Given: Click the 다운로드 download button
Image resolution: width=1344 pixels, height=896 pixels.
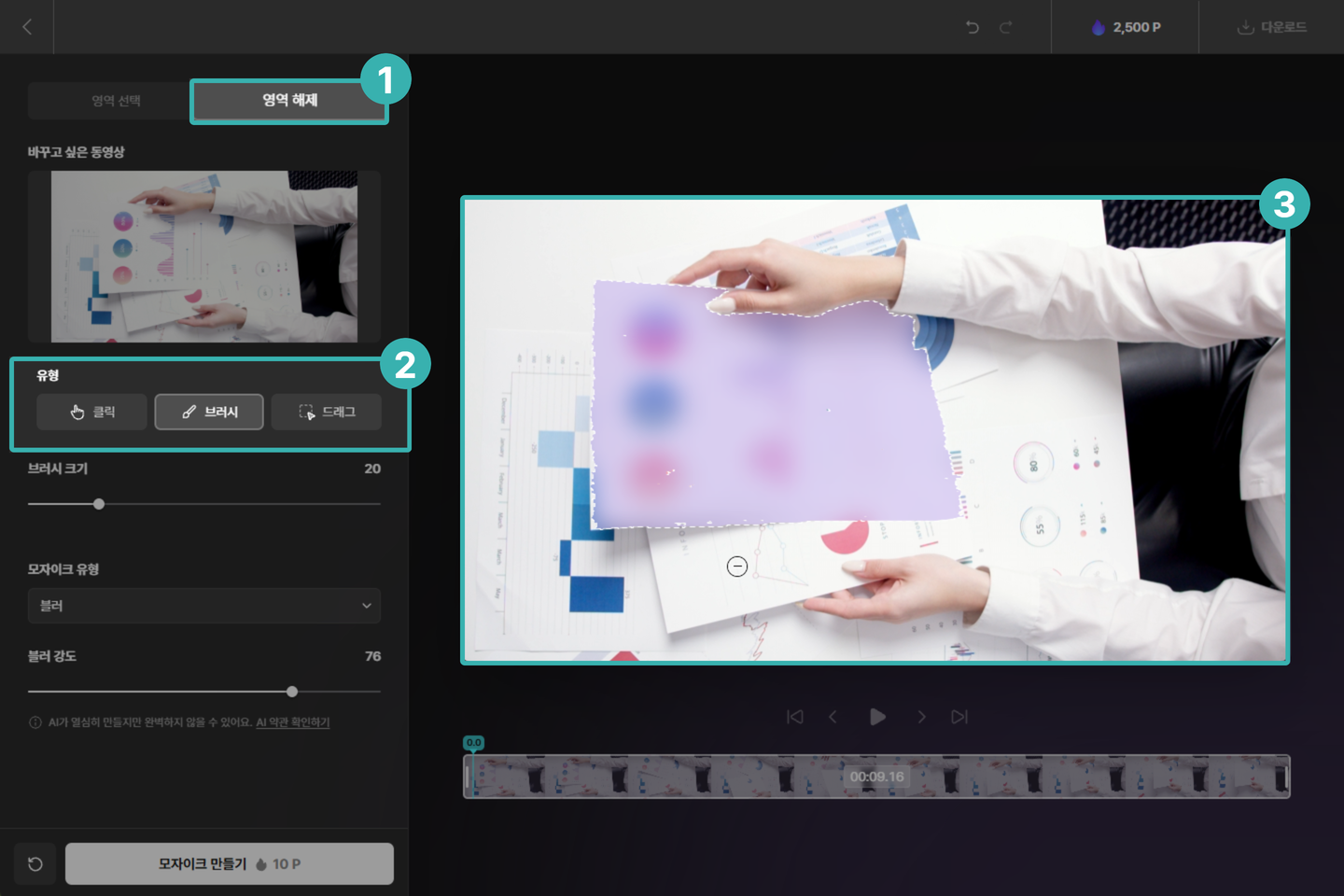Looking at the screenshot, I should pyautogui.click(x=1271, y=27).
